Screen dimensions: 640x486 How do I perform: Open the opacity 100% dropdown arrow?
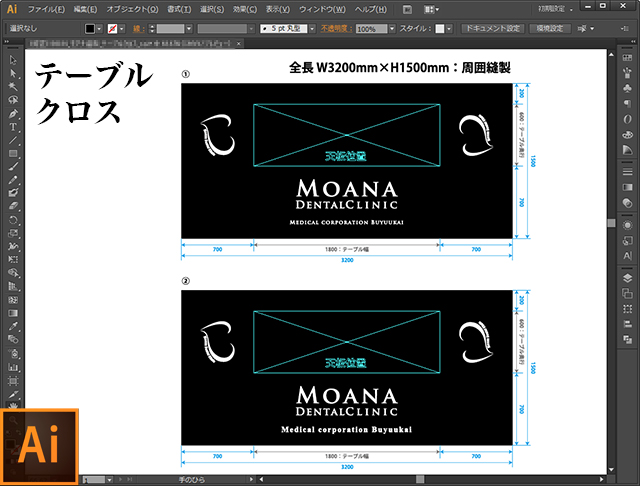392,29
